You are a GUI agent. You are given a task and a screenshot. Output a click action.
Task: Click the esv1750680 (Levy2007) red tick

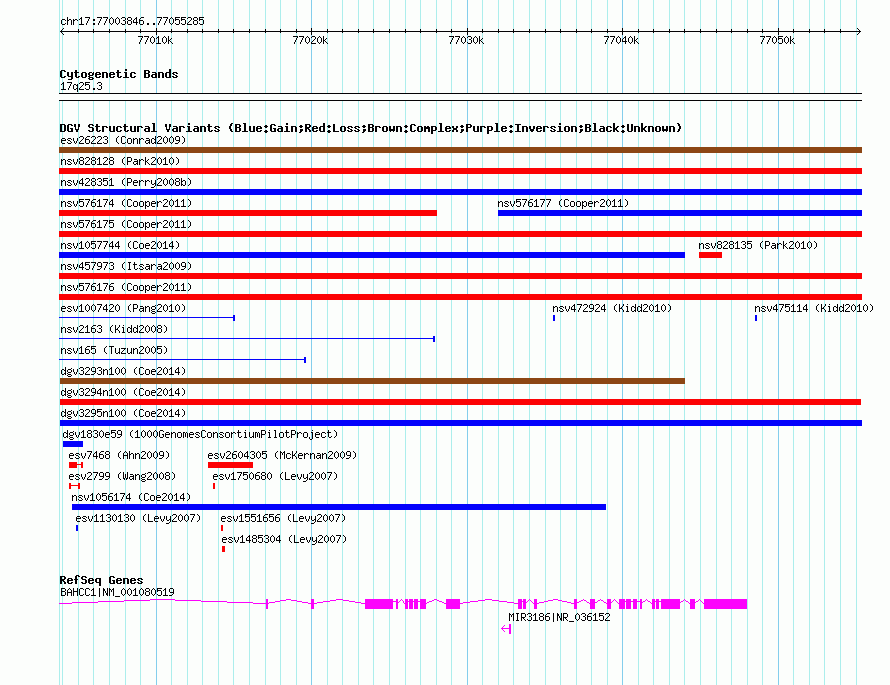(214, 486)
